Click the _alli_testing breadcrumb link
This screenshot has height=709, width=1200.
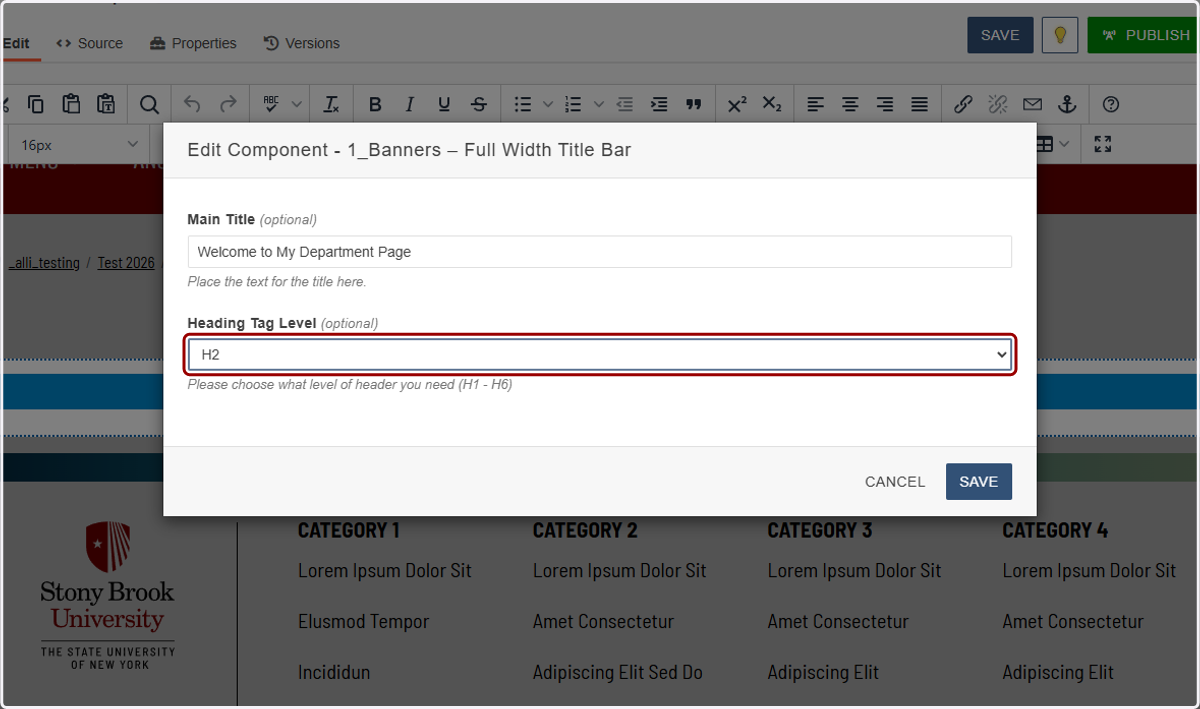(45, 263)
